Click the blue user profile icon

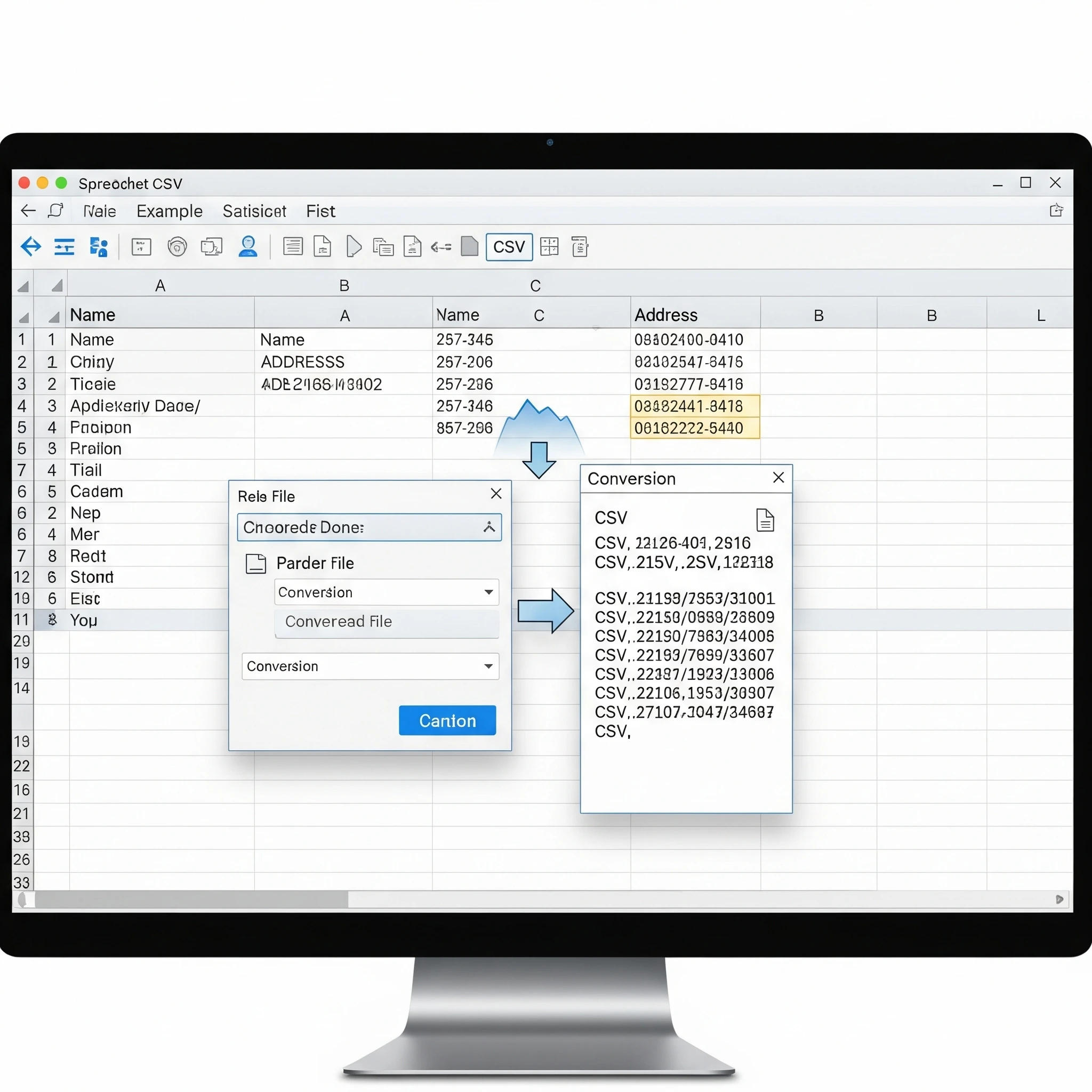(x=248, y=247)
